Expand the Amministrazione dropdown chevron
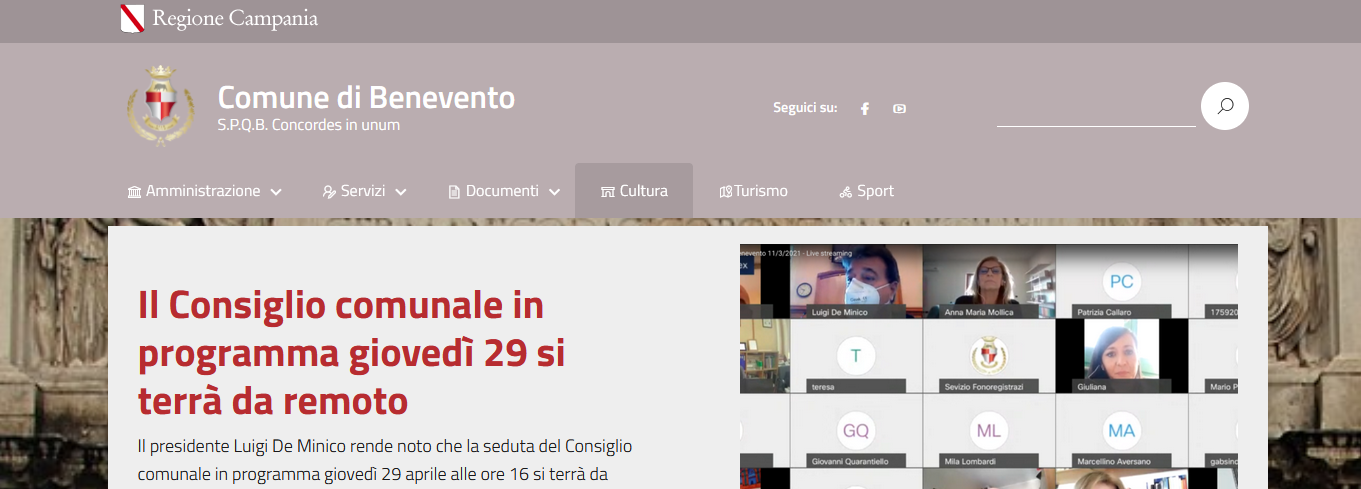 (x=276, y=192)
